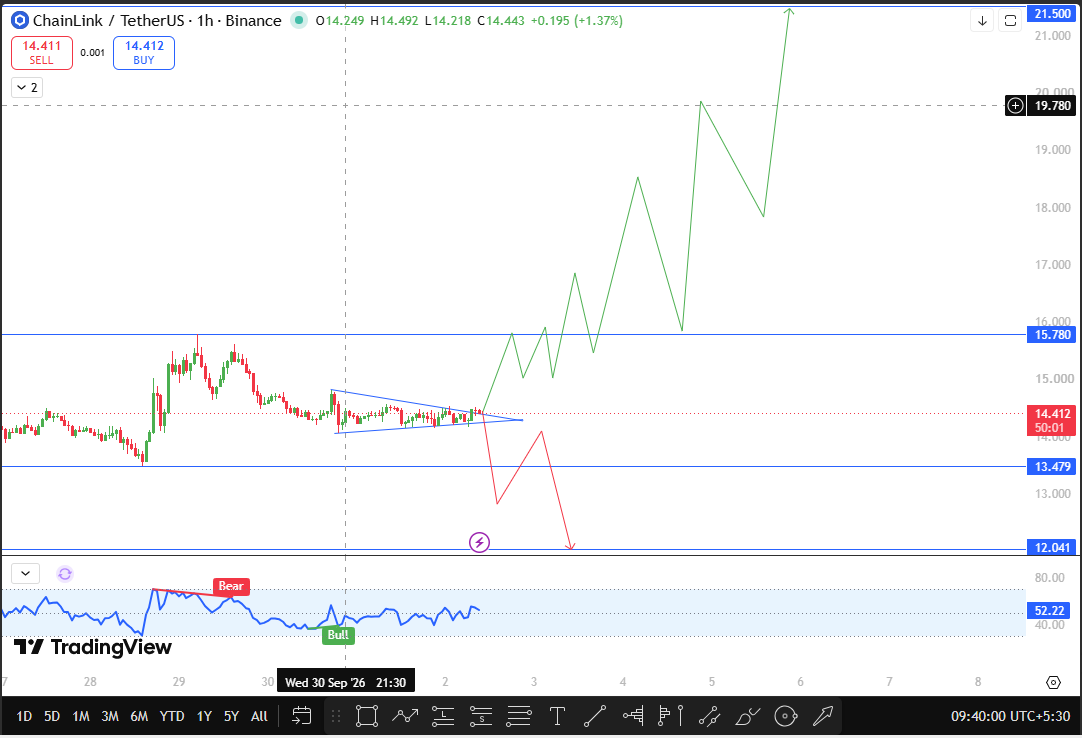Image resolution: width=1082 pixels, height=738 pixels.
Task: Select the Text tool
Action: point(557,716)
